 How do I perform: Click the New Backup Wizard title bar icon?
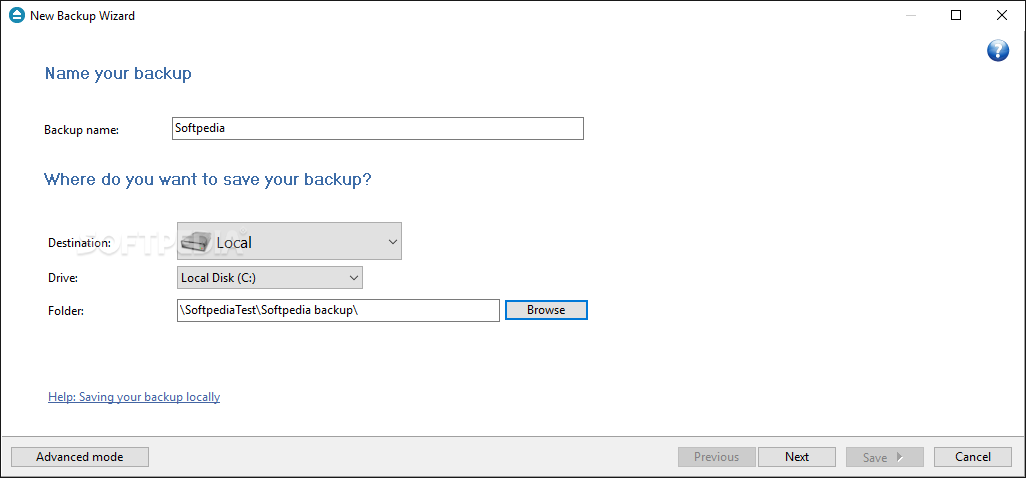point(16,16)
